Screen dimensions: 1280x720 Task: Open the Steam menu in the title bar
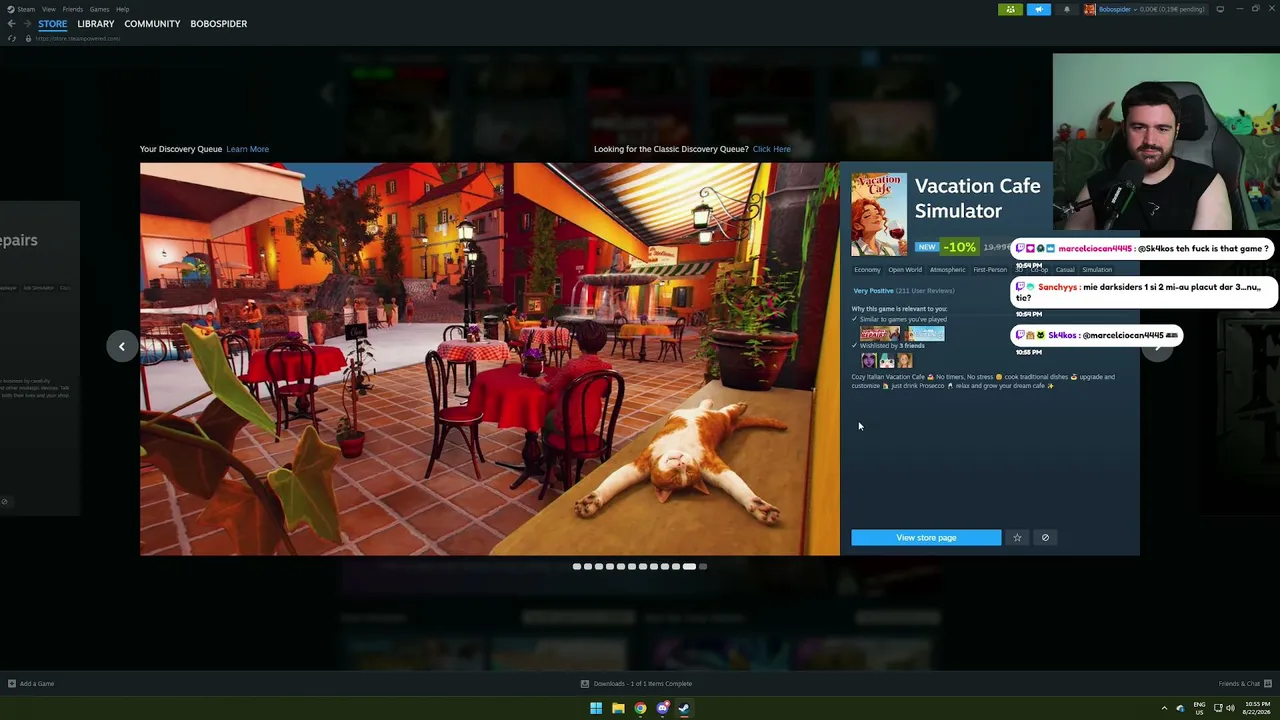[x=21, y=9]
